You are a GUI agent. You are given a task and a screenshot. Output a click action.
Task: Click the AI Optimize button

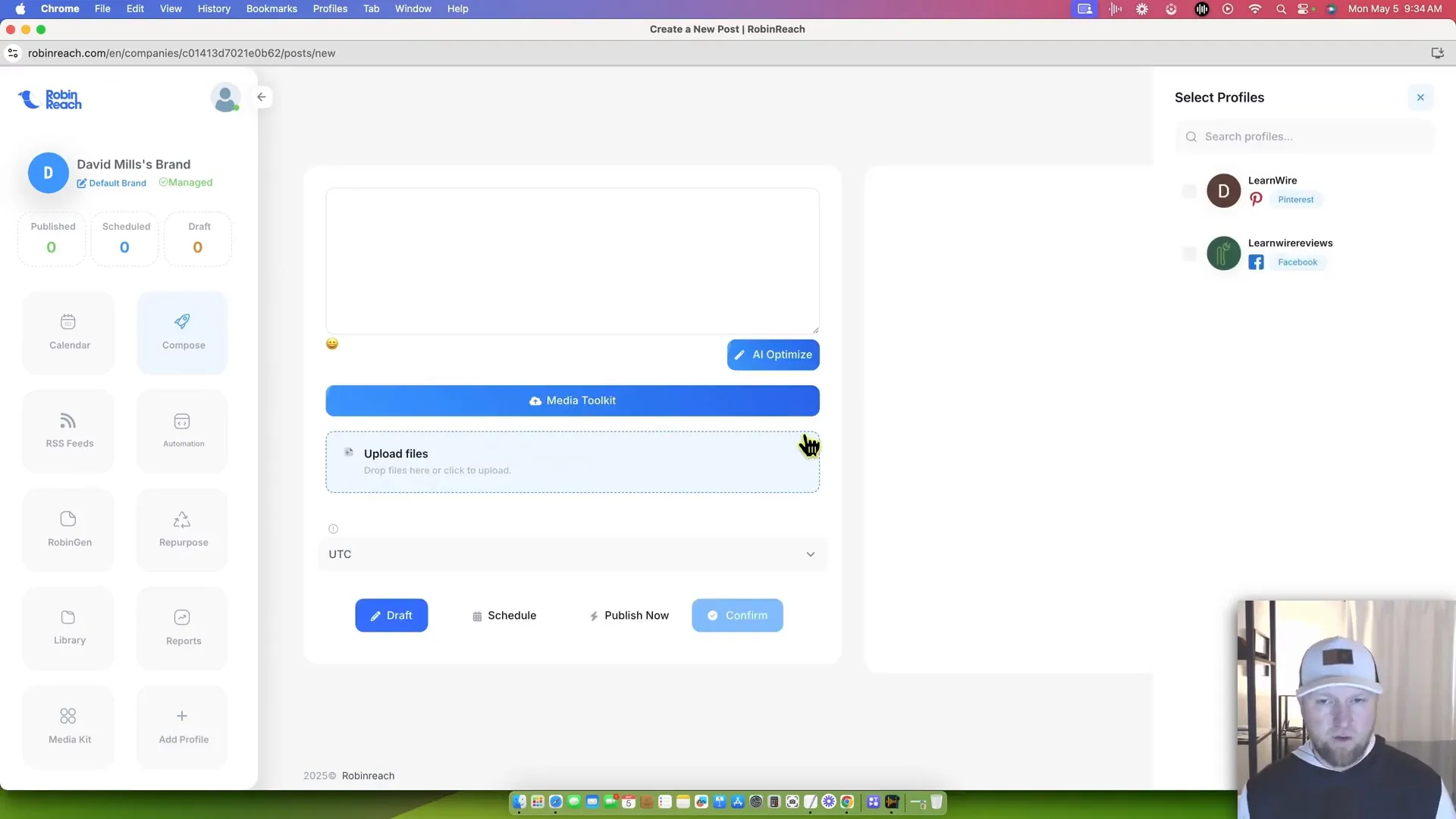773,355
